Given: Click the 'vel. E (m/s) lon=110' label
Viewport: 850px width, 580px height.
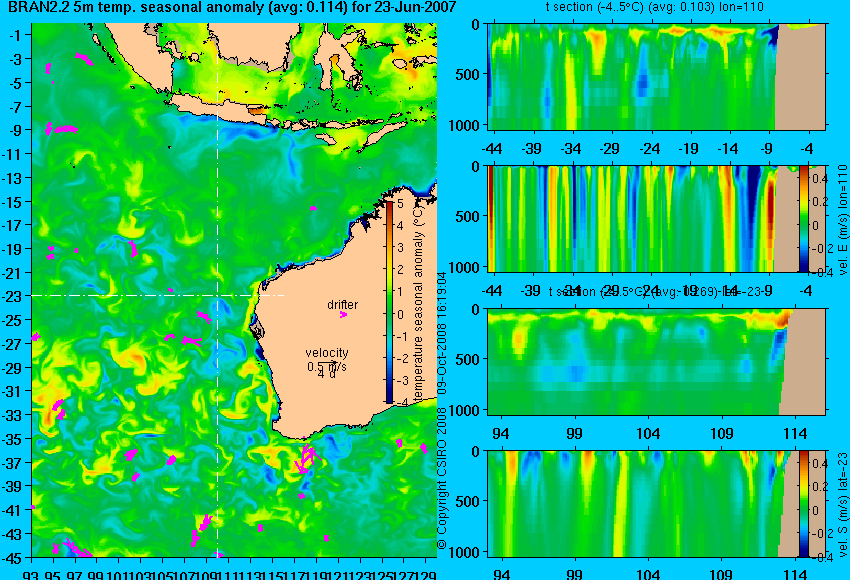Looking at the screenshot, I should pyautogui.click(x=842, y=220).
